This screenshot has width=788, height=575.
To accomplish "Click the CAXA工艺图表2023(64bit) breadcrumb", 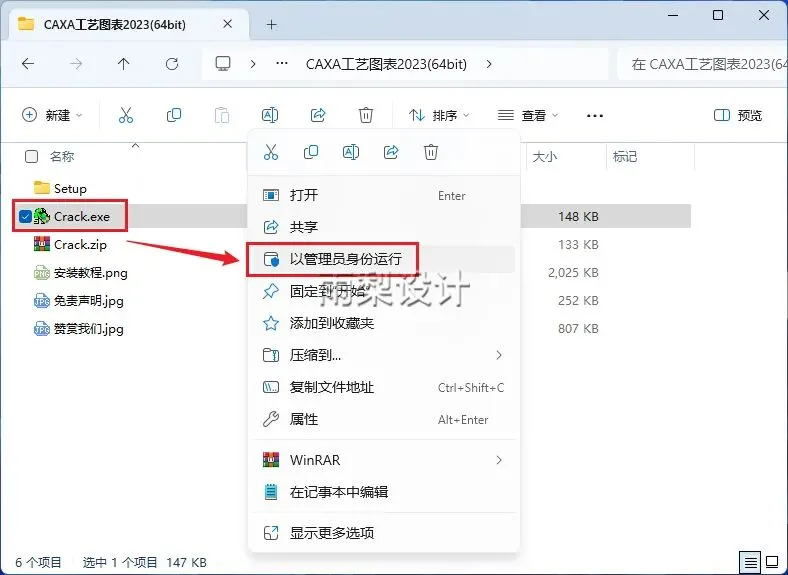I will 386,64.
